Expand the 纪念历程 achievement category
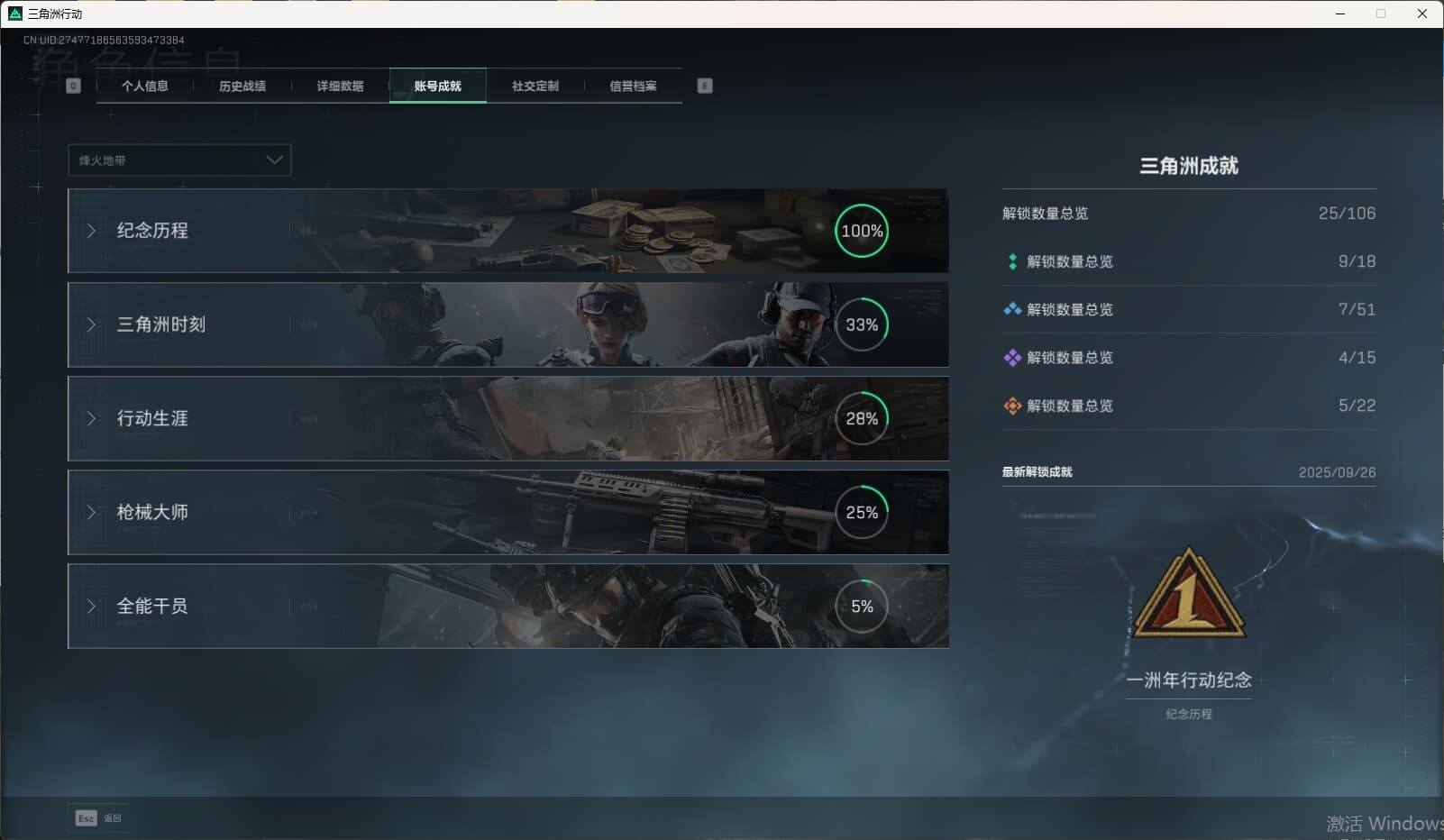The image size is (1444, 840). (151, 231)
